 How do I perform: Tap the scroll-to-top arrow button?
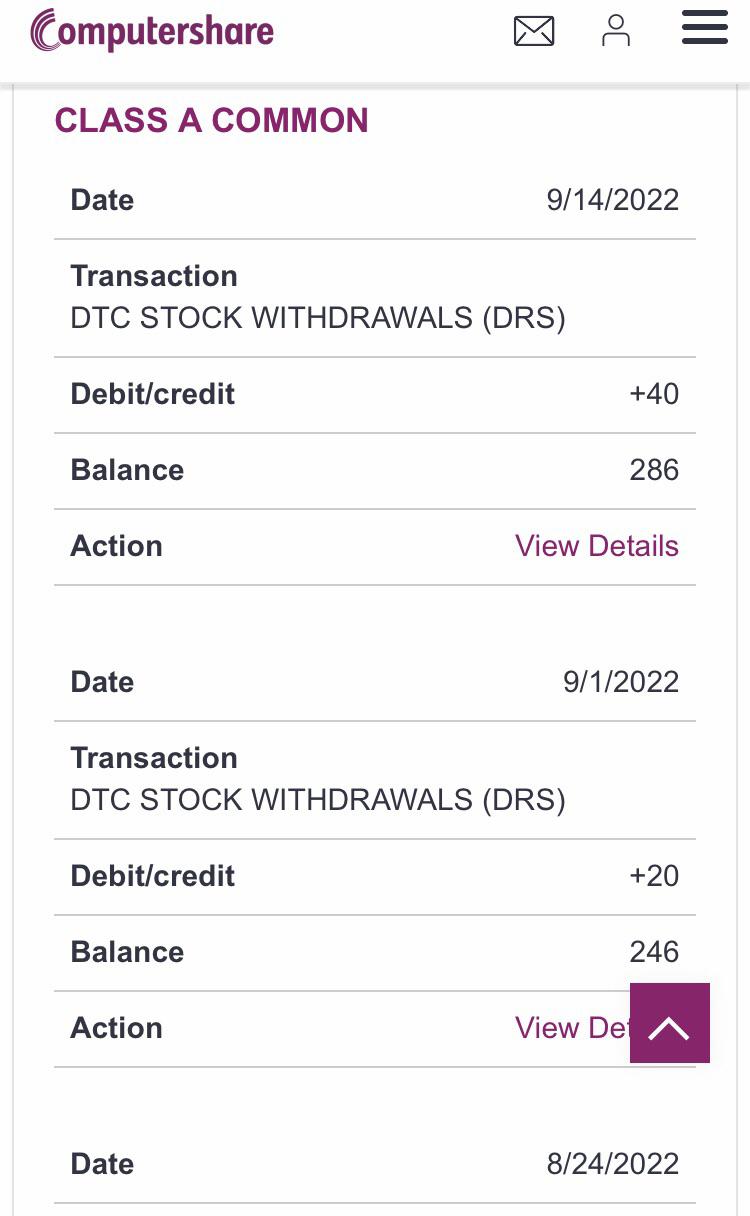[x=670, y=1023]
